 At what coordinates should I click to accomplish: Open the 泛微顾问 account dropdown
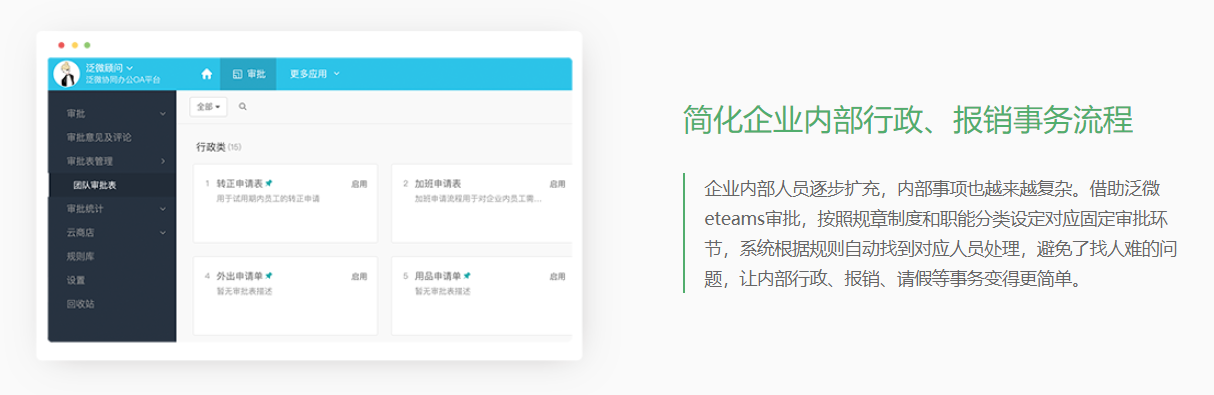(x=110, y=67)
